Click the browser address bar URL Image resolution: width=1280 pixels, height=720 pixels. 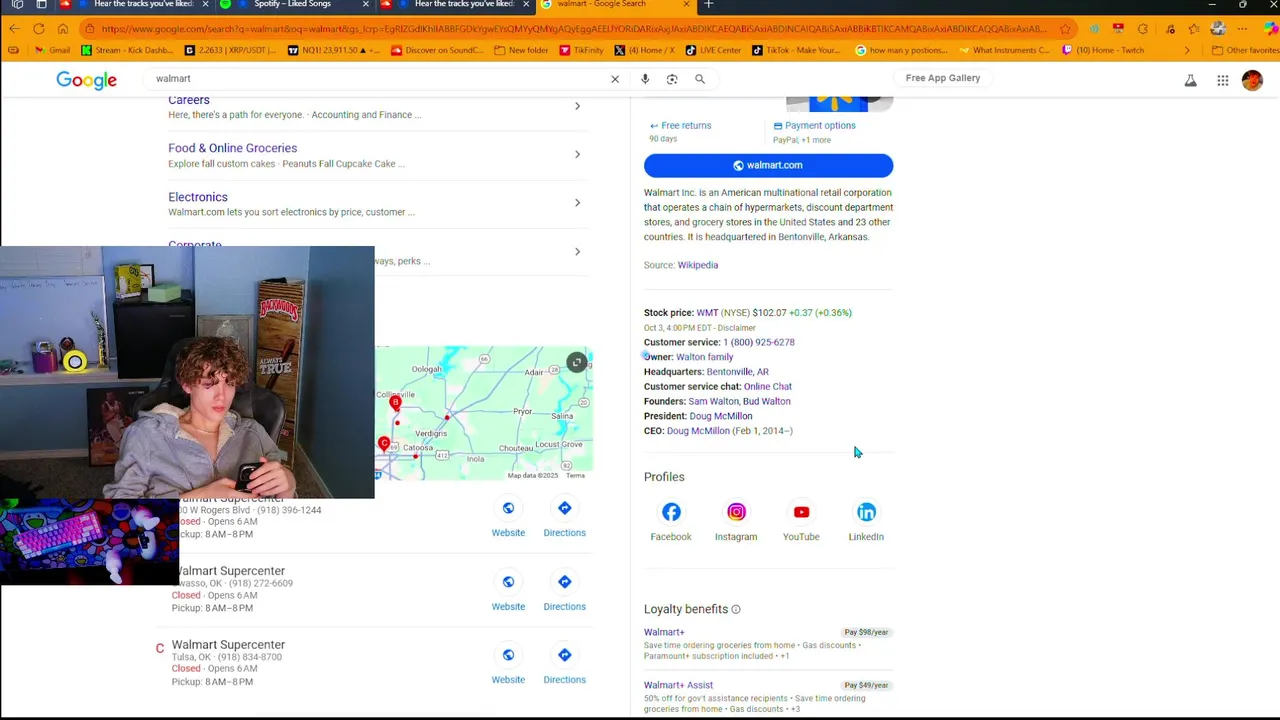click(575, 29)
